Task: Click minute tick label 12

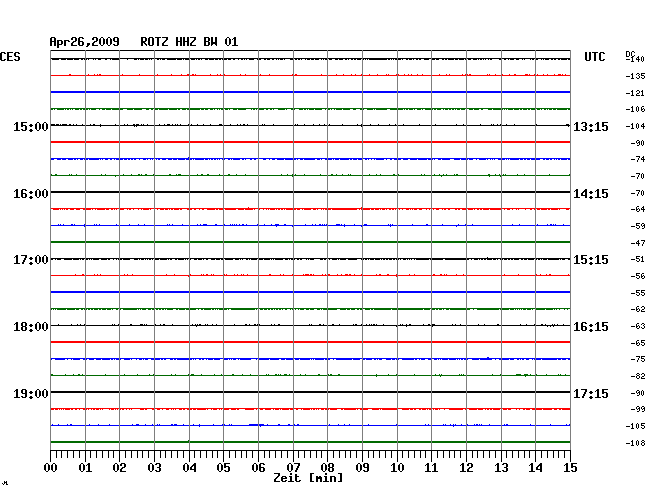Action: pyautogui.click(x=466, y=468)
